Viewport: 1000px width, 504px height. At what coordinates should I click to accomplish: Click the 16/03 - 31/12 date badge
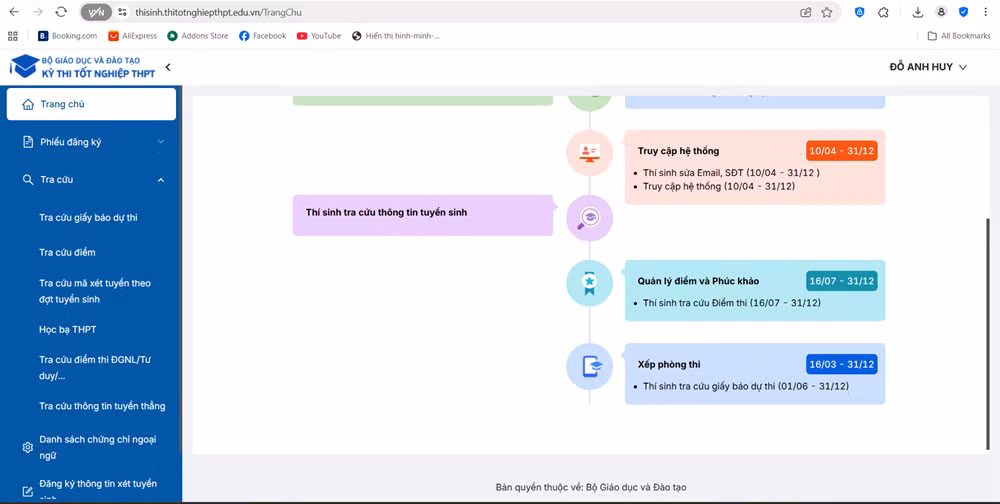tap(842, 364)
